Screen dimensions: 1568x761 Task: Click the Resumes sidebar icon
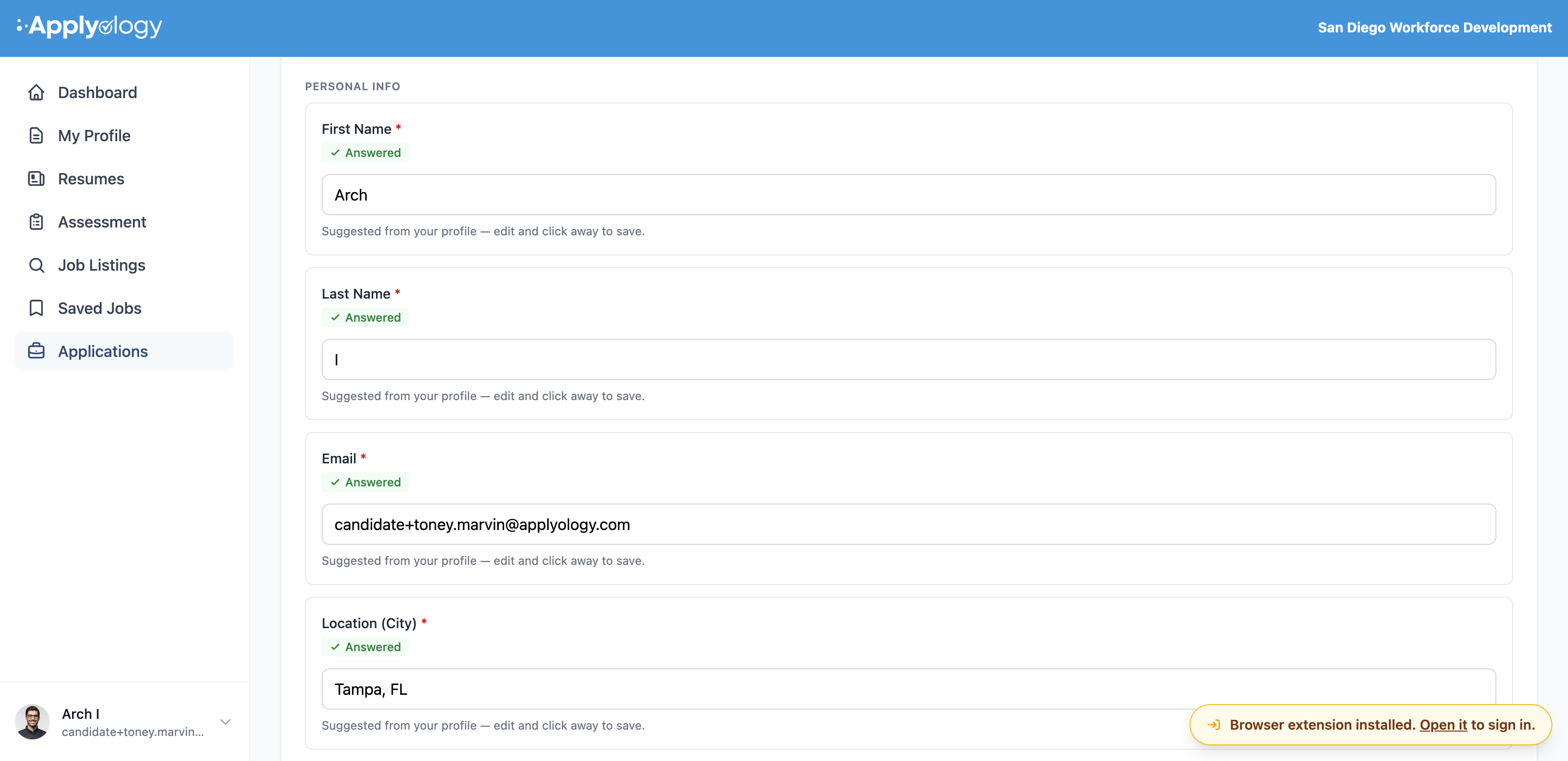pyautogui.click(x=36, y=179)
